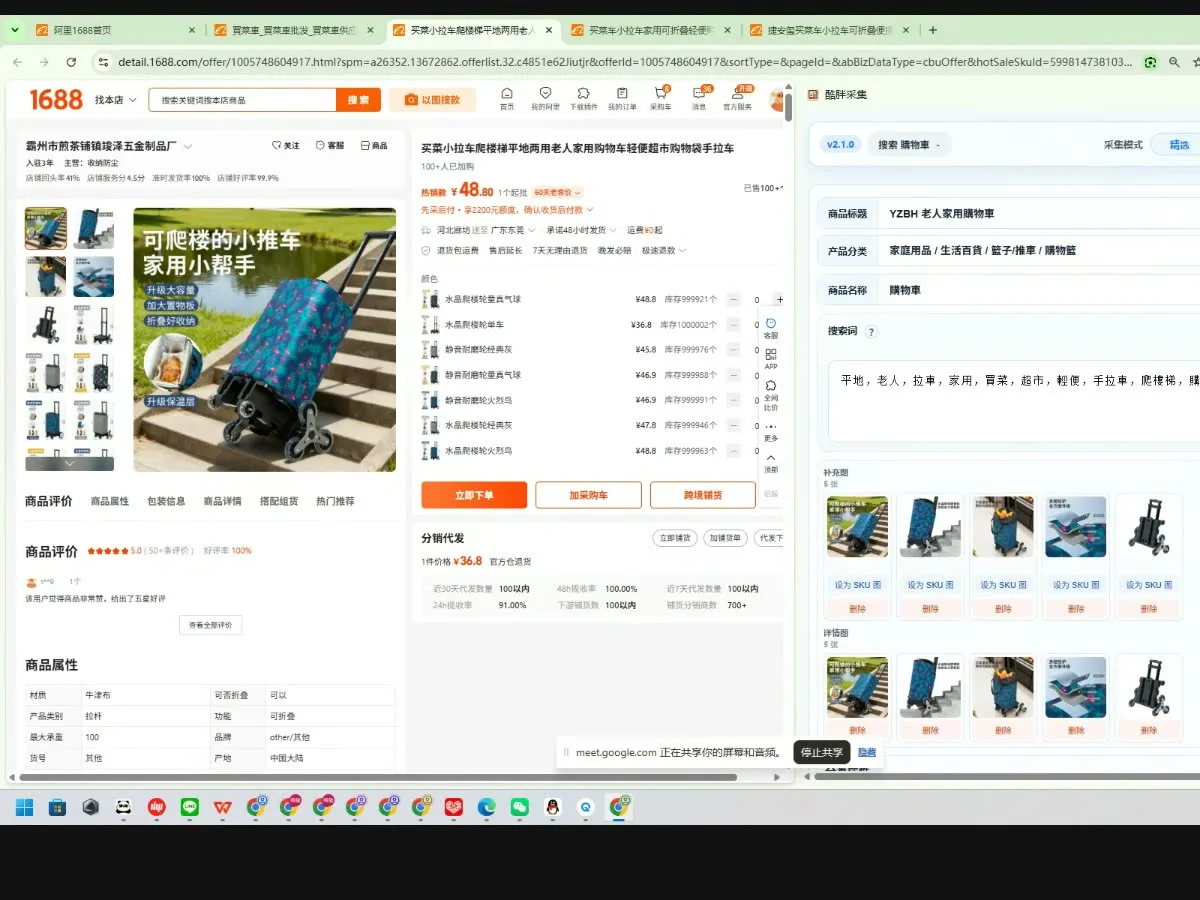
Task: Open the 找本店 search scope dropdown
Action: point(116,100)
